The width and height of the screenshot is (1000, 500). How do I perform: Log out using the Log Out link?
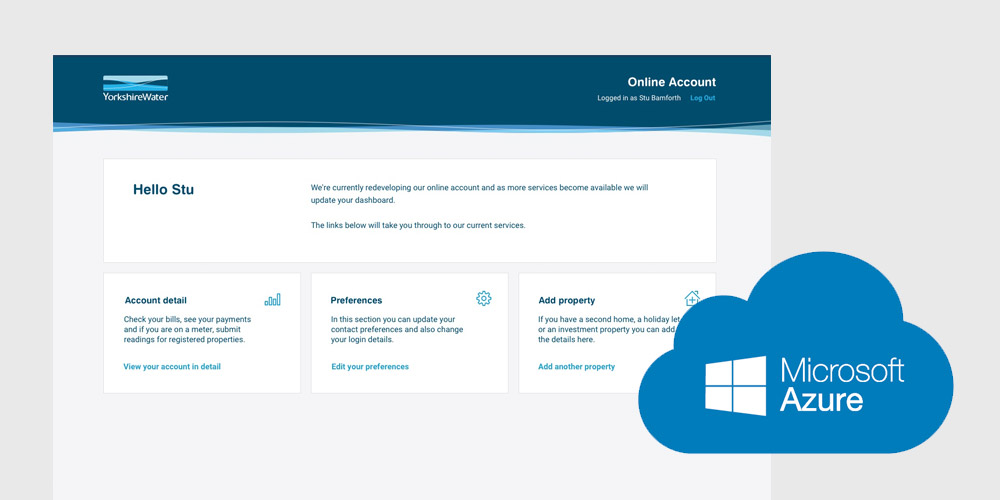click(x=703, y=98)
